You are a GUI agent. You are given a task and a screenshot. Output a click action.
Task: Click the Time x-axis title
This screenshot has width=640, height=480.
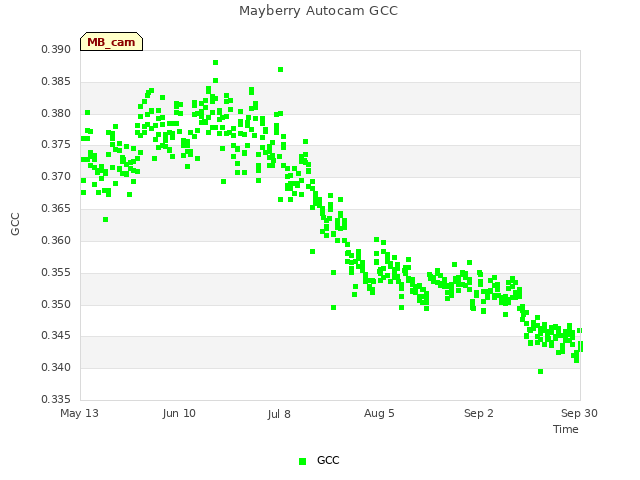click(566, 429)
